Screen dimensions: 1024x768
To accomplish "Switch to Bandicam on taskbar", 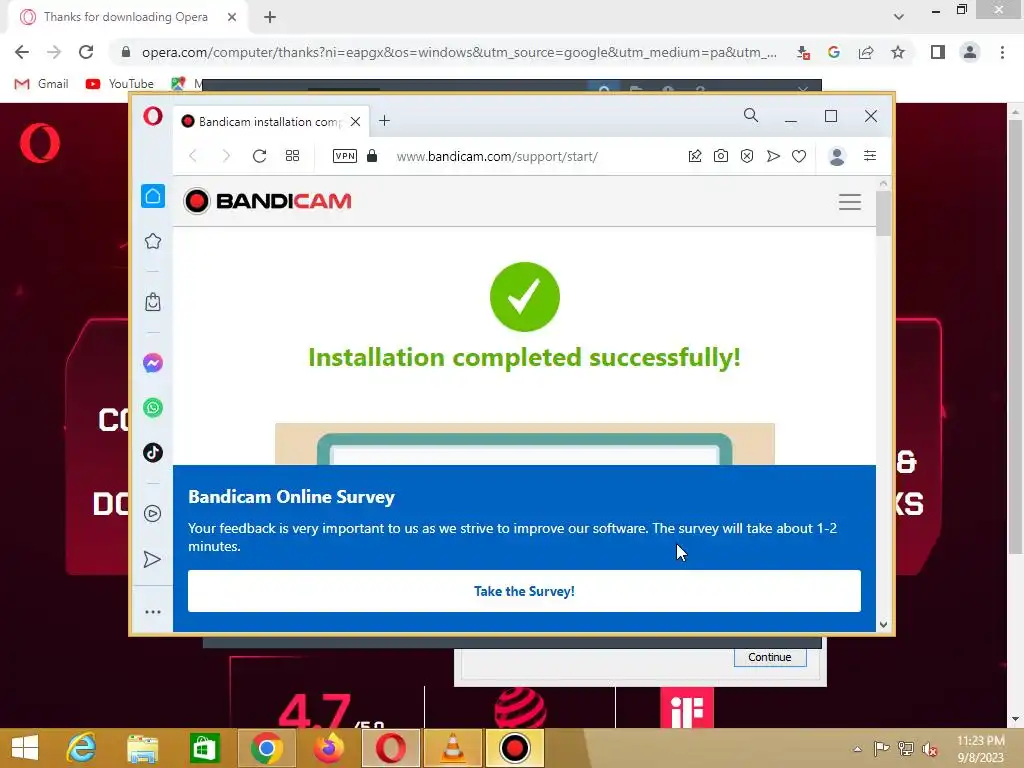I will pos(515,748).
